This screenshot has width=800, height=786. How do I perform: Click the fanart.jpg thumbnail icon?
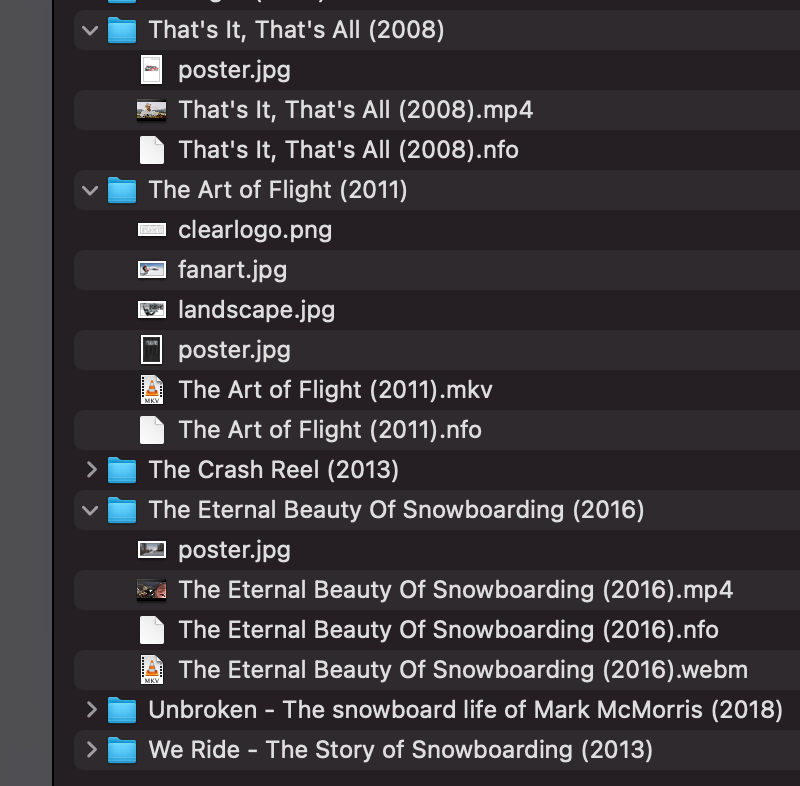coord(151,270)
